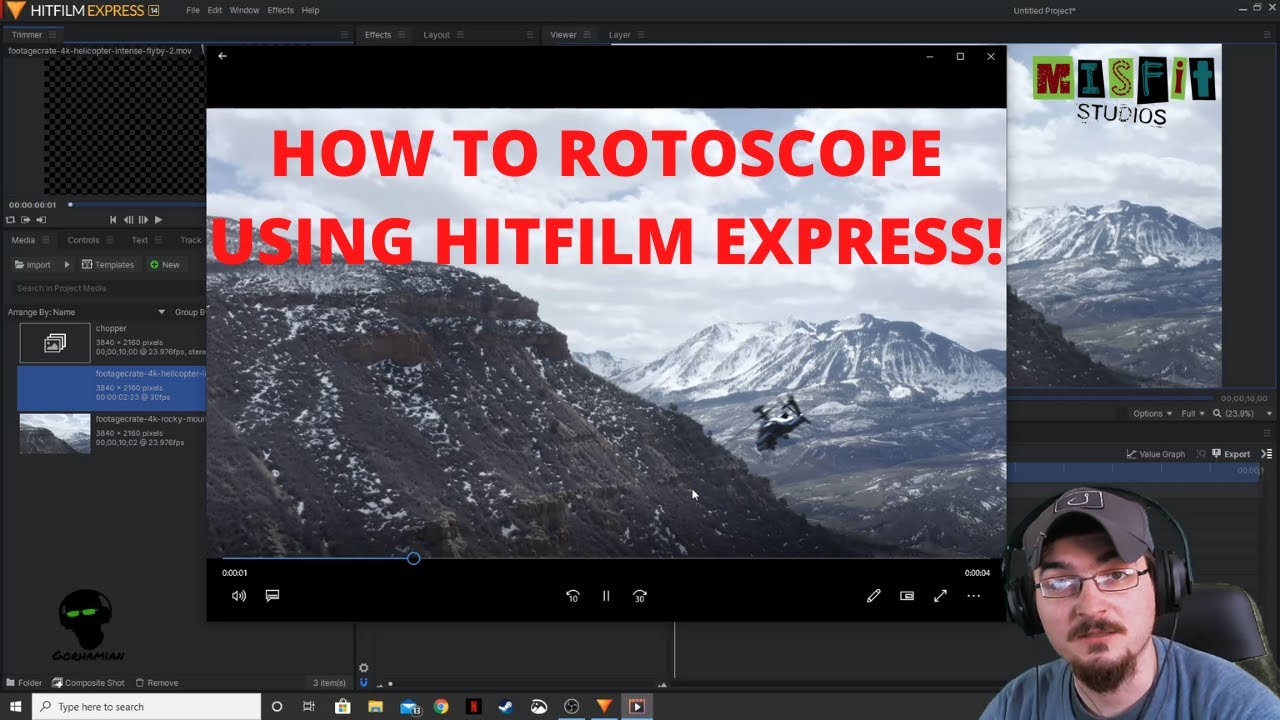Open the viewer zoom (23.9%) dropdown
This screenshot has height=720, width=1280.
coord(1243,413)
